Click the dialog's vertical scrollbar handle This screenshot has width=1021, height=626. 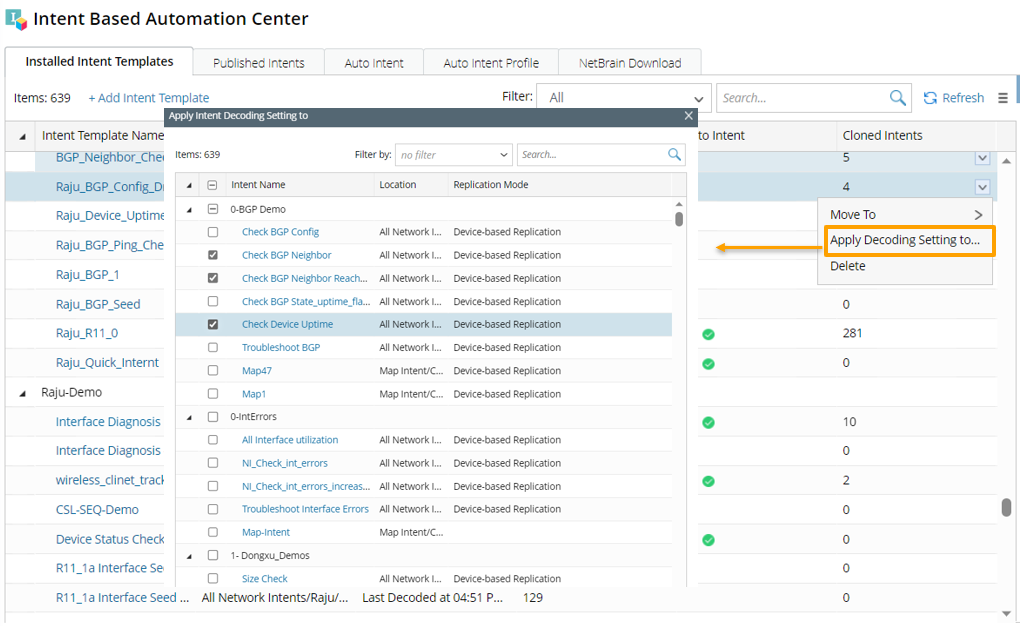(x=679, y=219)
